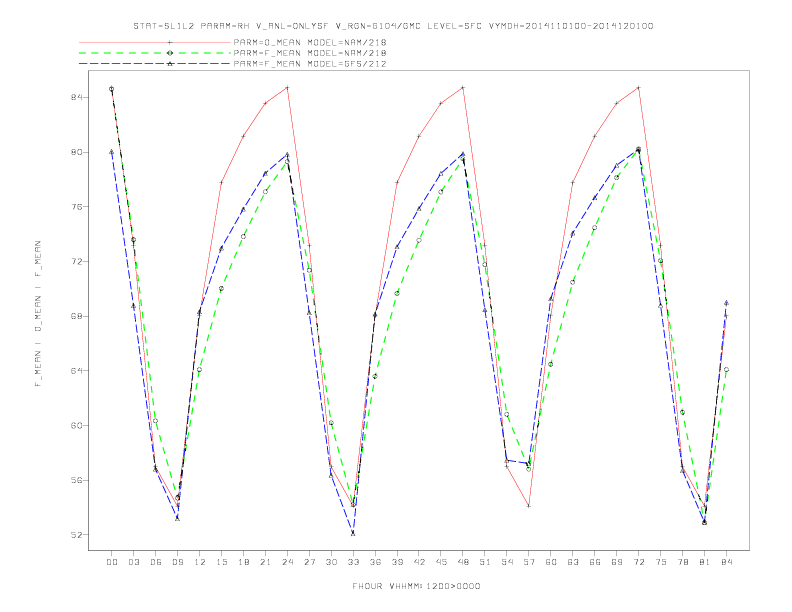Click the y-axis tick label 80
This screenshot has width=792, height=612.
click(x=76, y=152)
